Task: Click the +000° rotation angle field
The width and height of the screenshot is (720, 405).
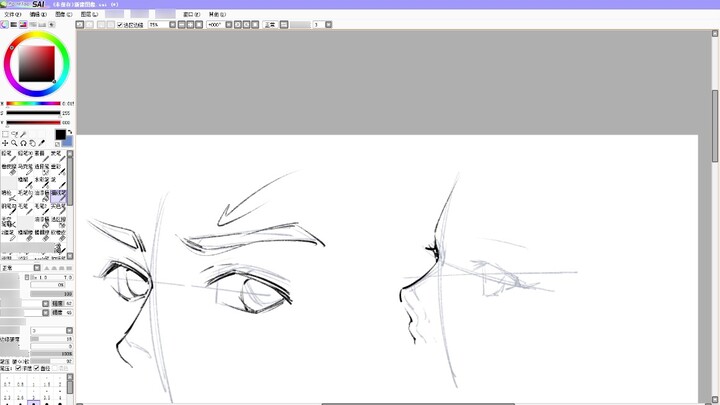Action: (x=215, y=24)
